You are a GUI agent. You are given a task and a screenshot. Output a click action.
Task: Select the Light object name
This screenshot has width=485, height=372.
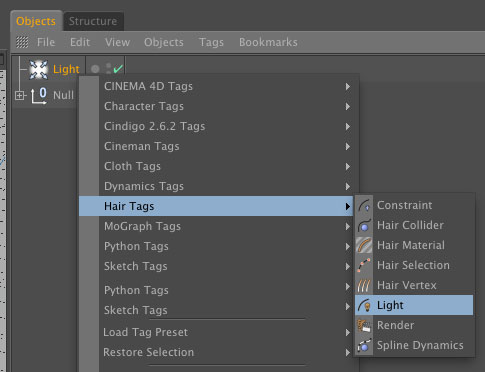[66, 69]
